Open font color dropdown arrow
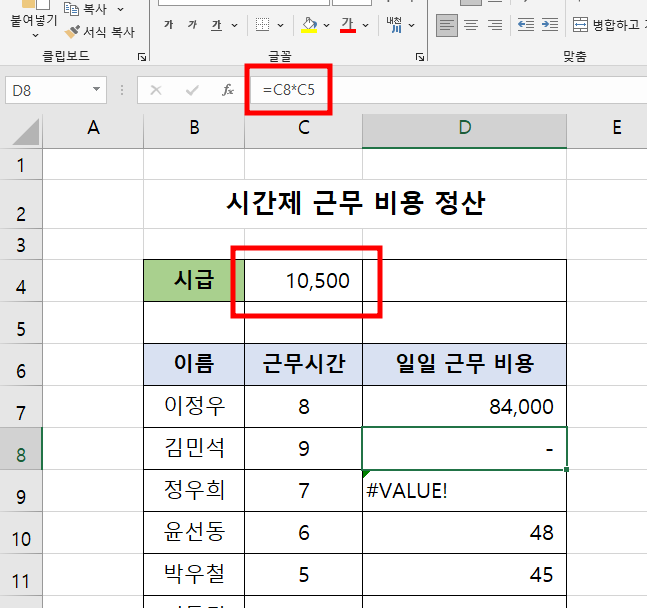647x608 pixels. 366,26
